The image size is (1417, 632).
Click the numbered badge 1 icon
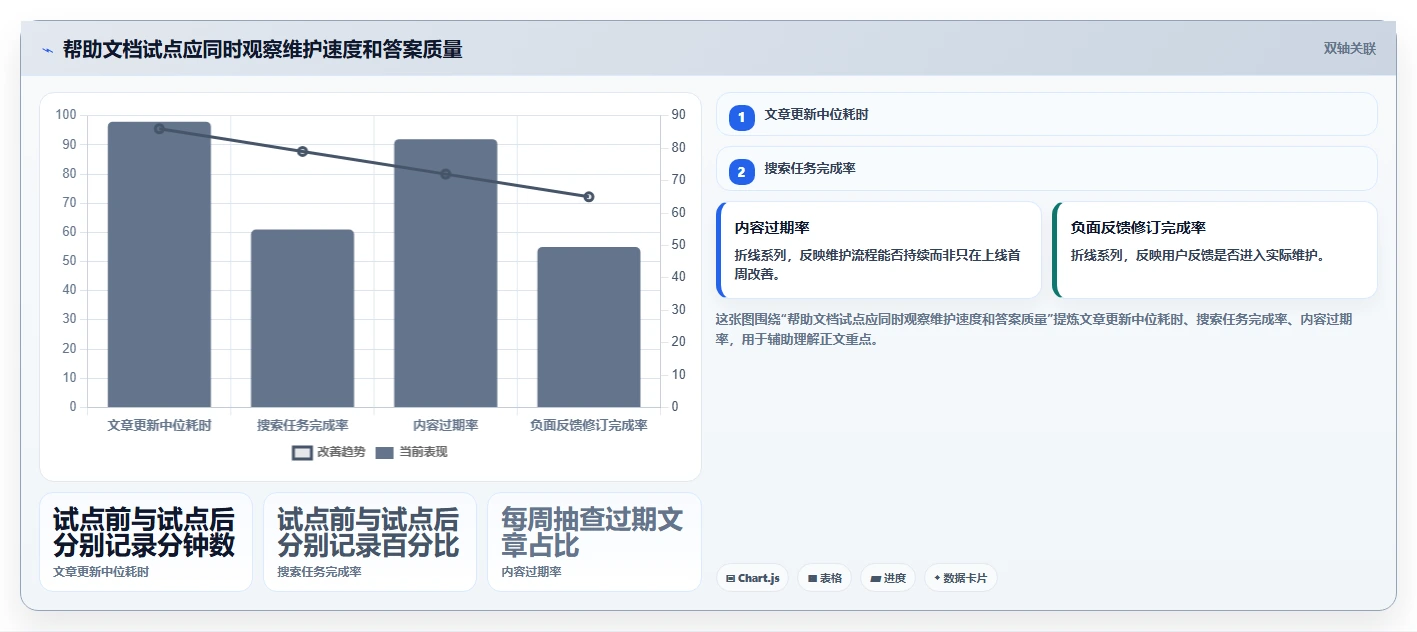tap(741, 118)
